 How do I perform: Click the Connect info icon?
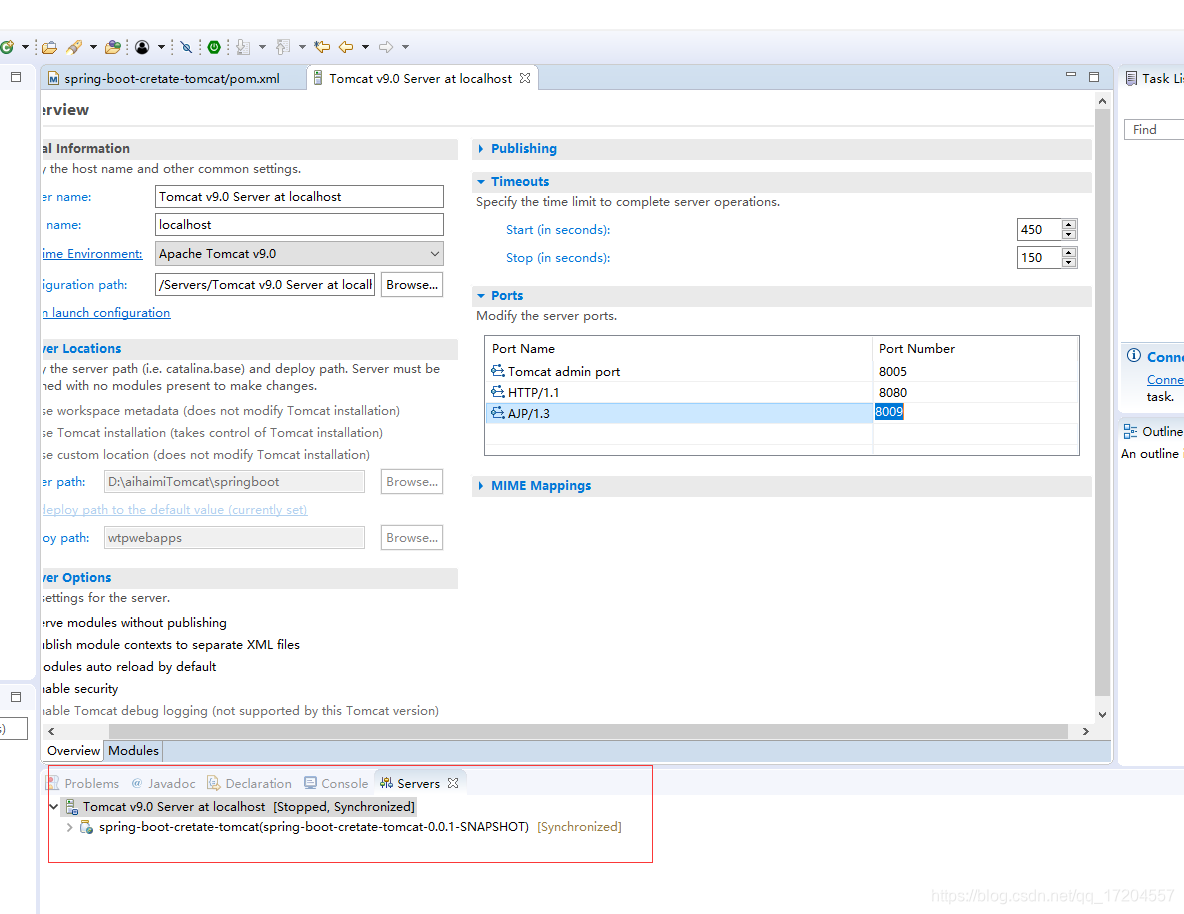[x=1133, y=356]
